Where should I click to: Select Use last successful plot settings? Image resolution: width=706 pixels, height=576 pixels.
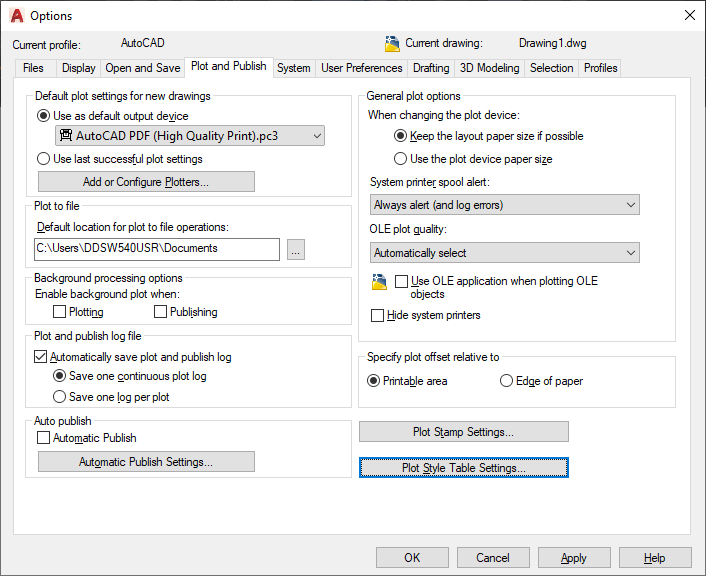pyautogui.click(x=44, y=158)
